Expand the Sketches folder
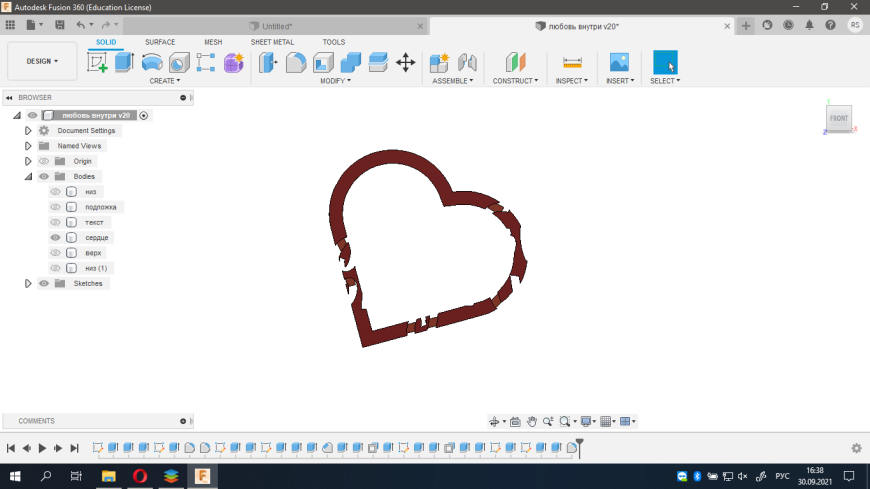This screenshot has width=870, height=489. [28, 283]
